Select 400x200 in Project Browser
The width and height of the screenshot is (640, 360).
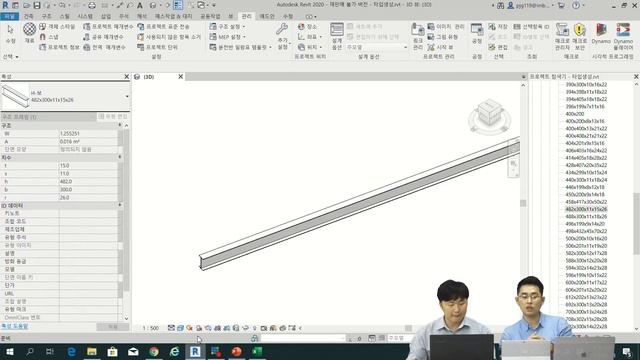[575, 114]
